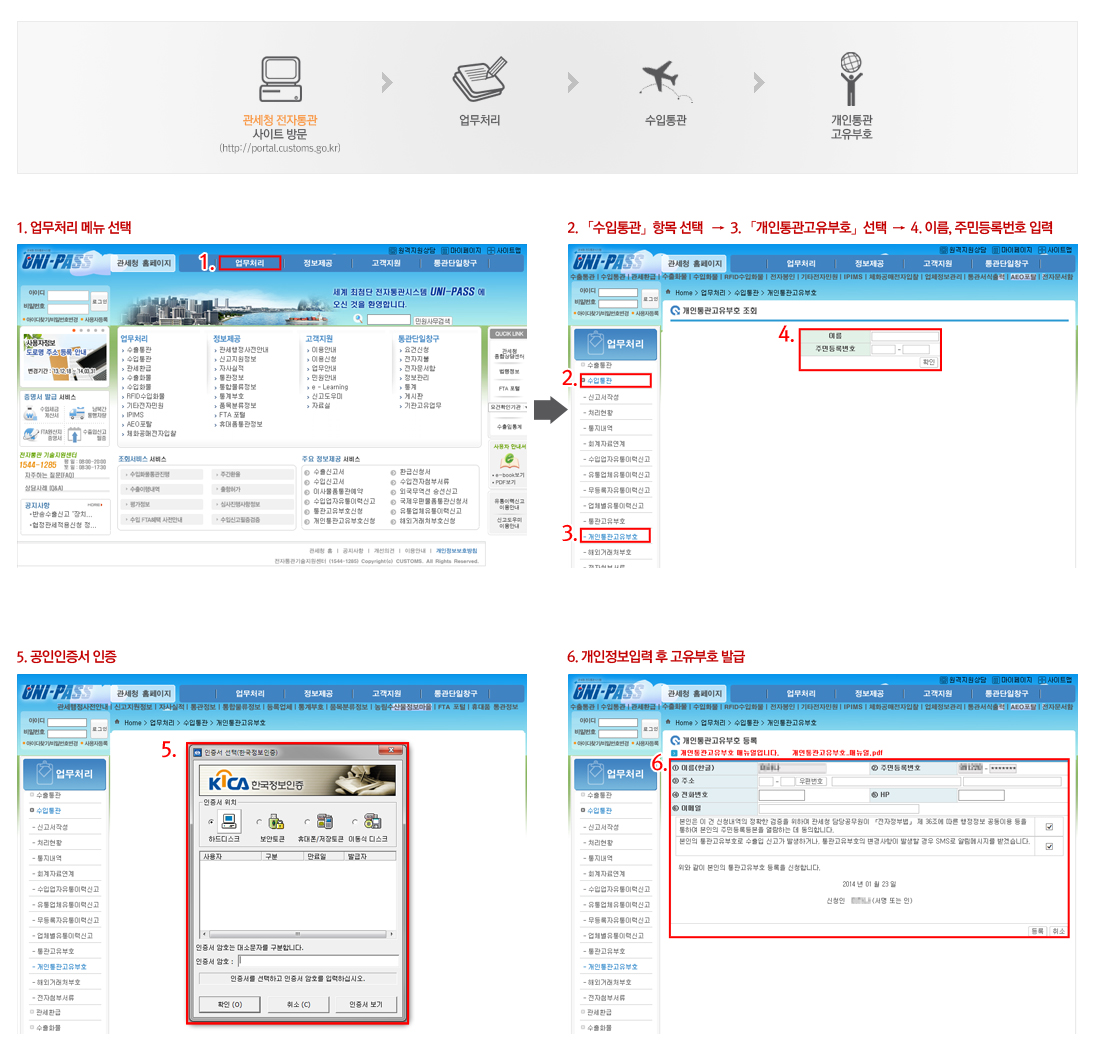Open the 업무처리 menu highlighted in step 1
This screenshot has height=1043, width=1099.
pos(250,263)
